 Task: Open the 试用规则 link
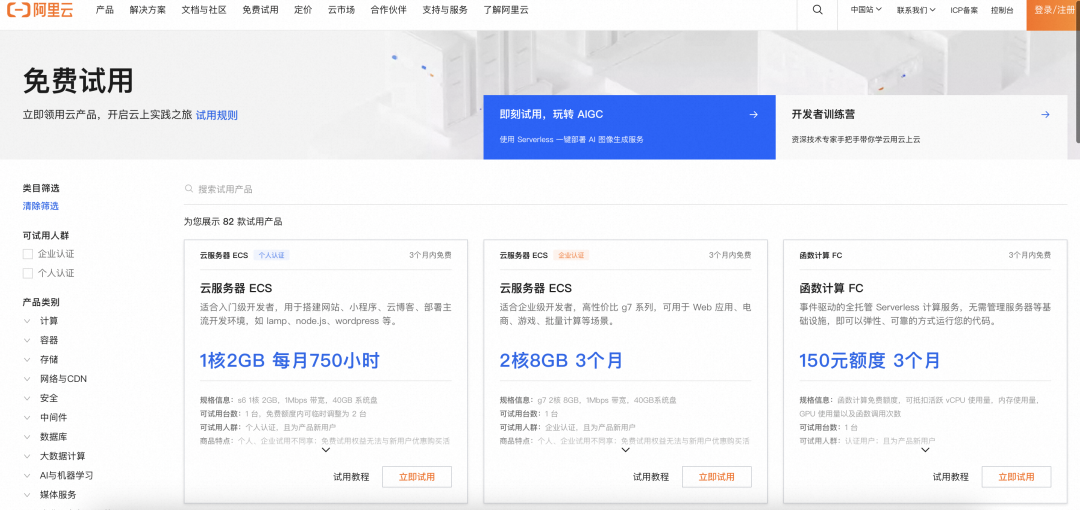[x=217, y=115]
